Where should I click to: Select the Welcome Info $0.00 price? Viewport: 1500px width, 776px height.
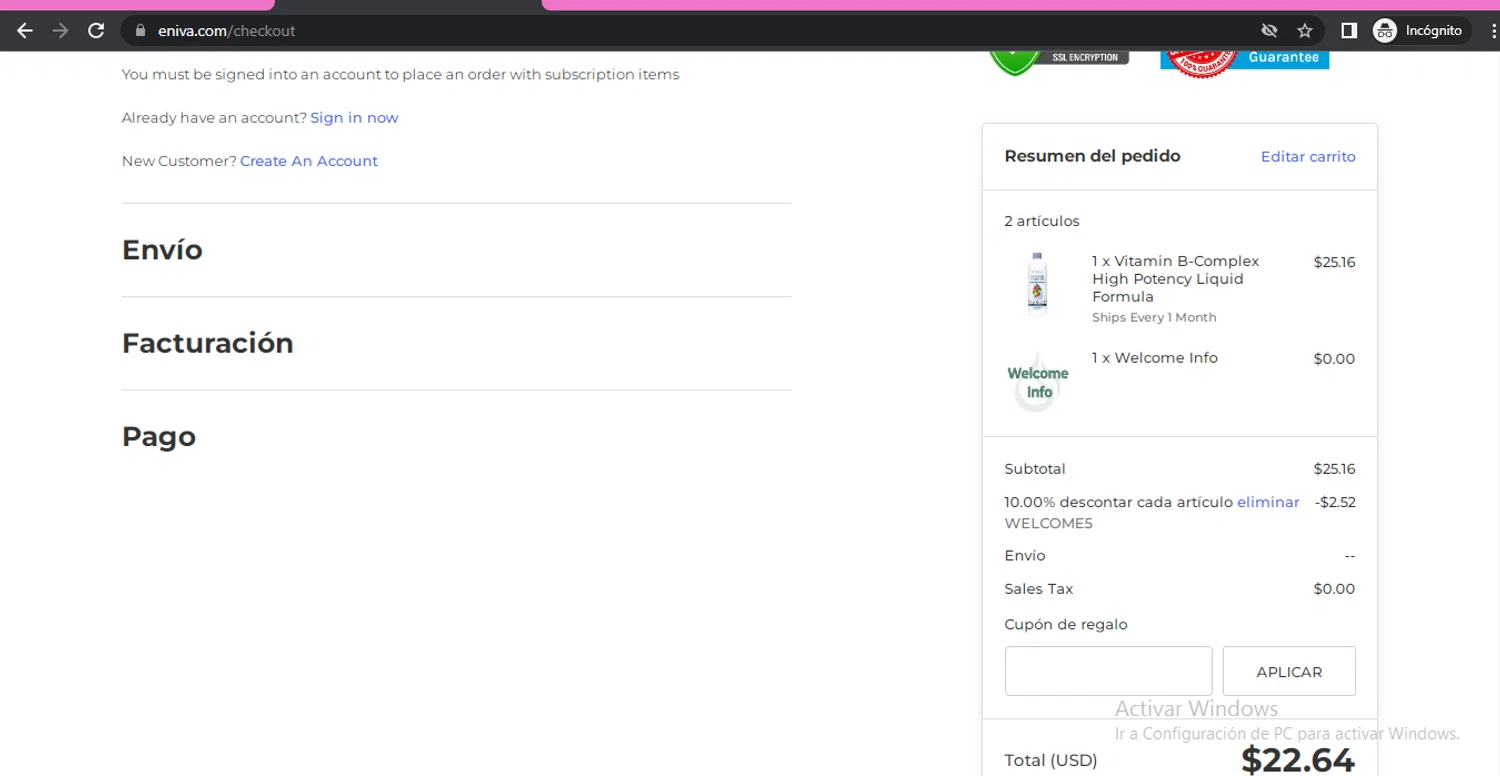1334,359
